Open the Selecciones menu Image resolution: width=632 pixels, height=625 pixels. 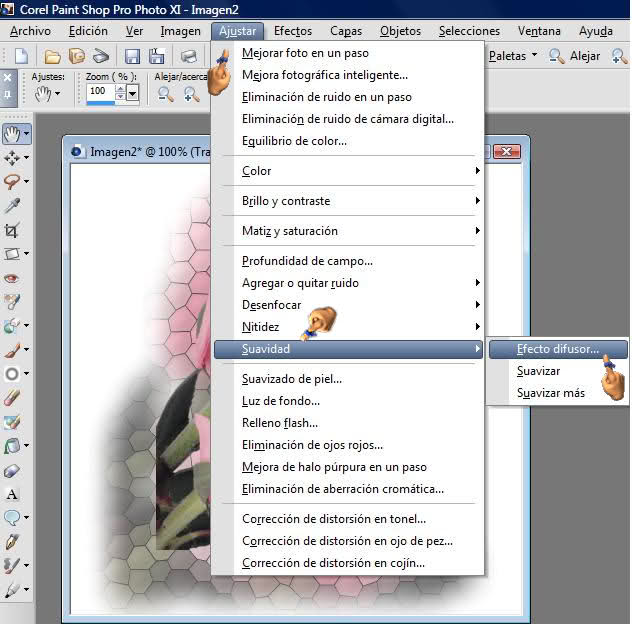(x=469, y=31)
